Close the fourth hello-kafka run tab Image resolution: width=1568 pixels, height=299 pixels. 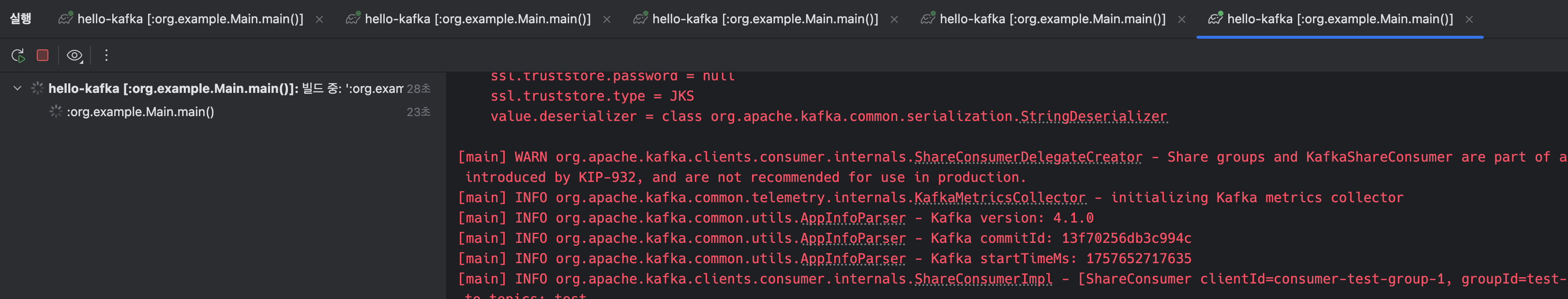pyautogui.click(x=1181, y=19)
